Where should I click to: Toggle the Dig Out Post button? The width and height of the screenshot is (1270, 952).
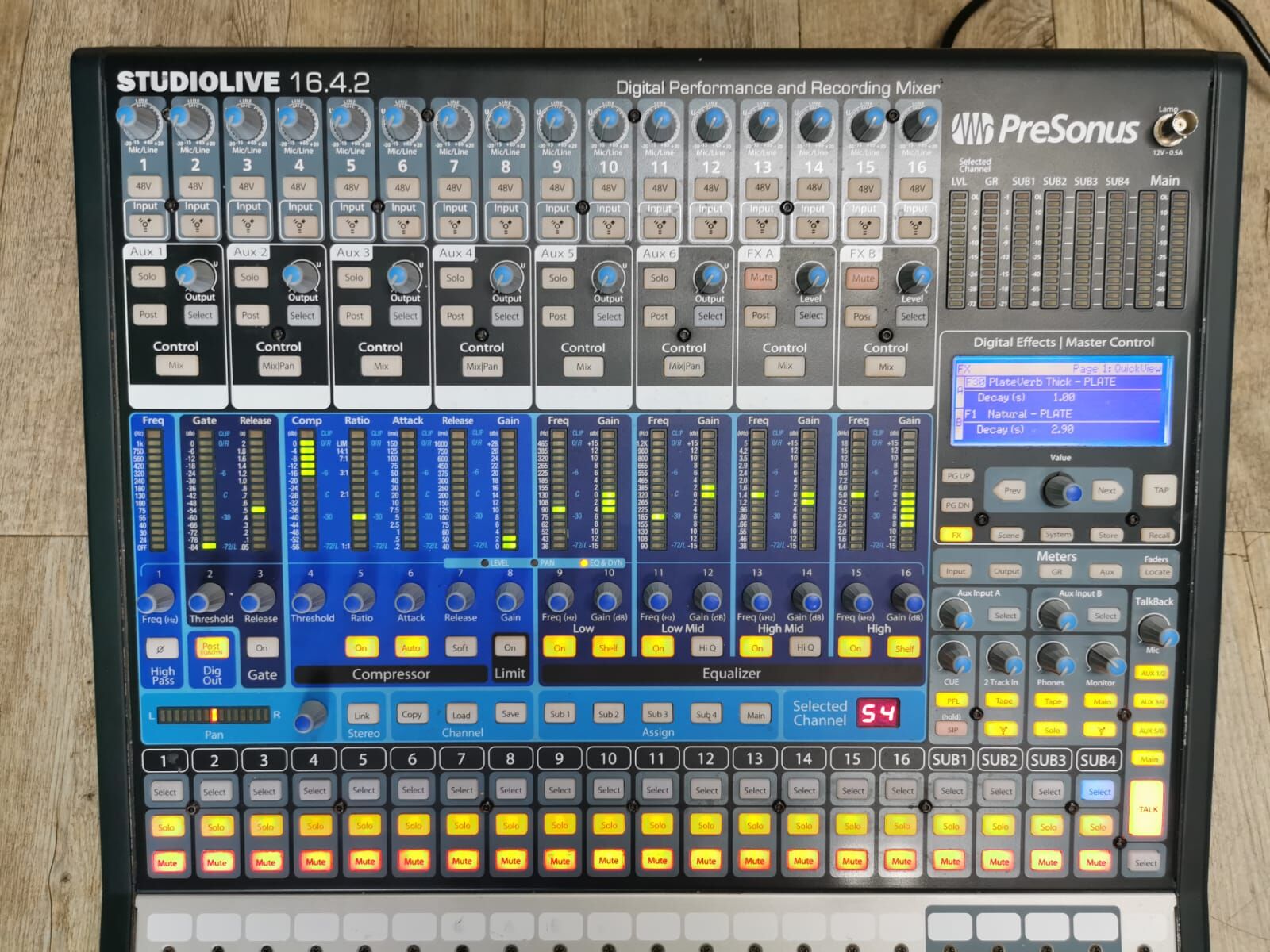click(211, 648)
